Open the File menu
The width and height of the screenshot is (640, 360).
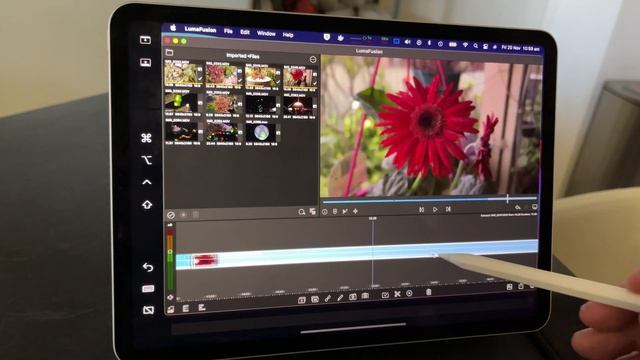228,31
